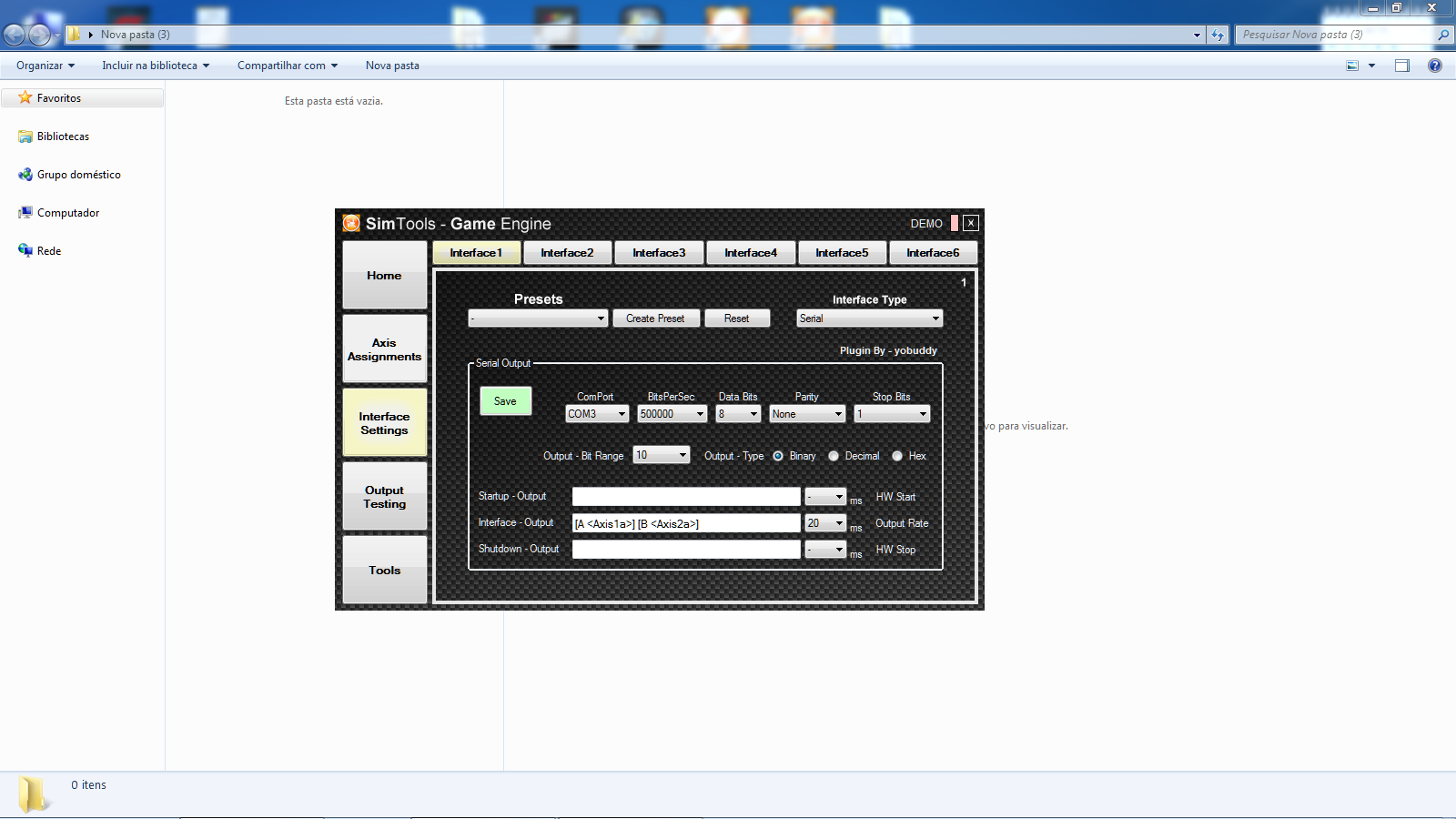Click the Create Preset button
The width and height of the screenshot is (1456, 819).
656,318
